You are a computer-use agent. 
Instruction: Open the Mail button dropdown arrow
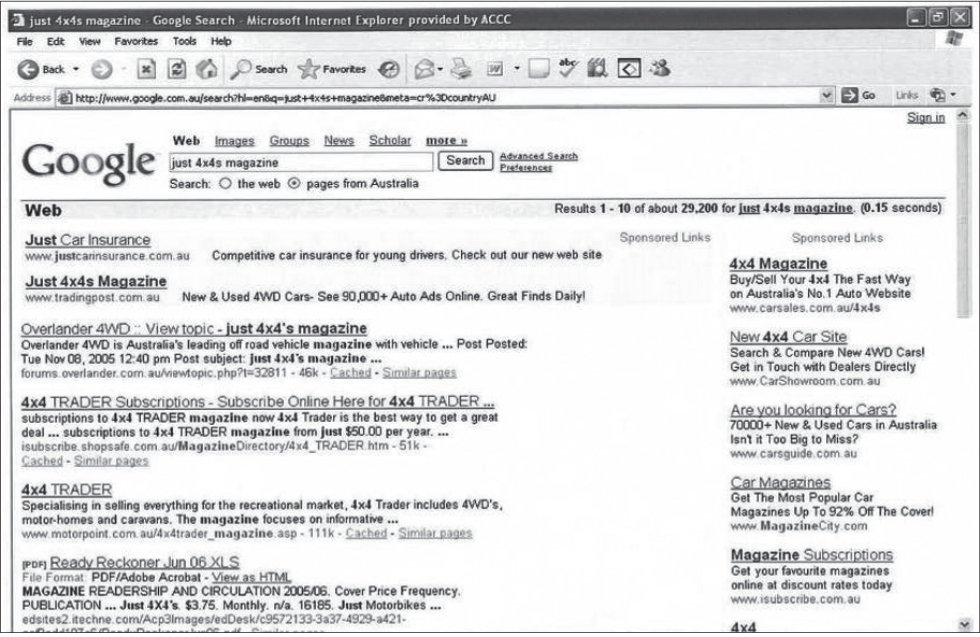point(441,69)
